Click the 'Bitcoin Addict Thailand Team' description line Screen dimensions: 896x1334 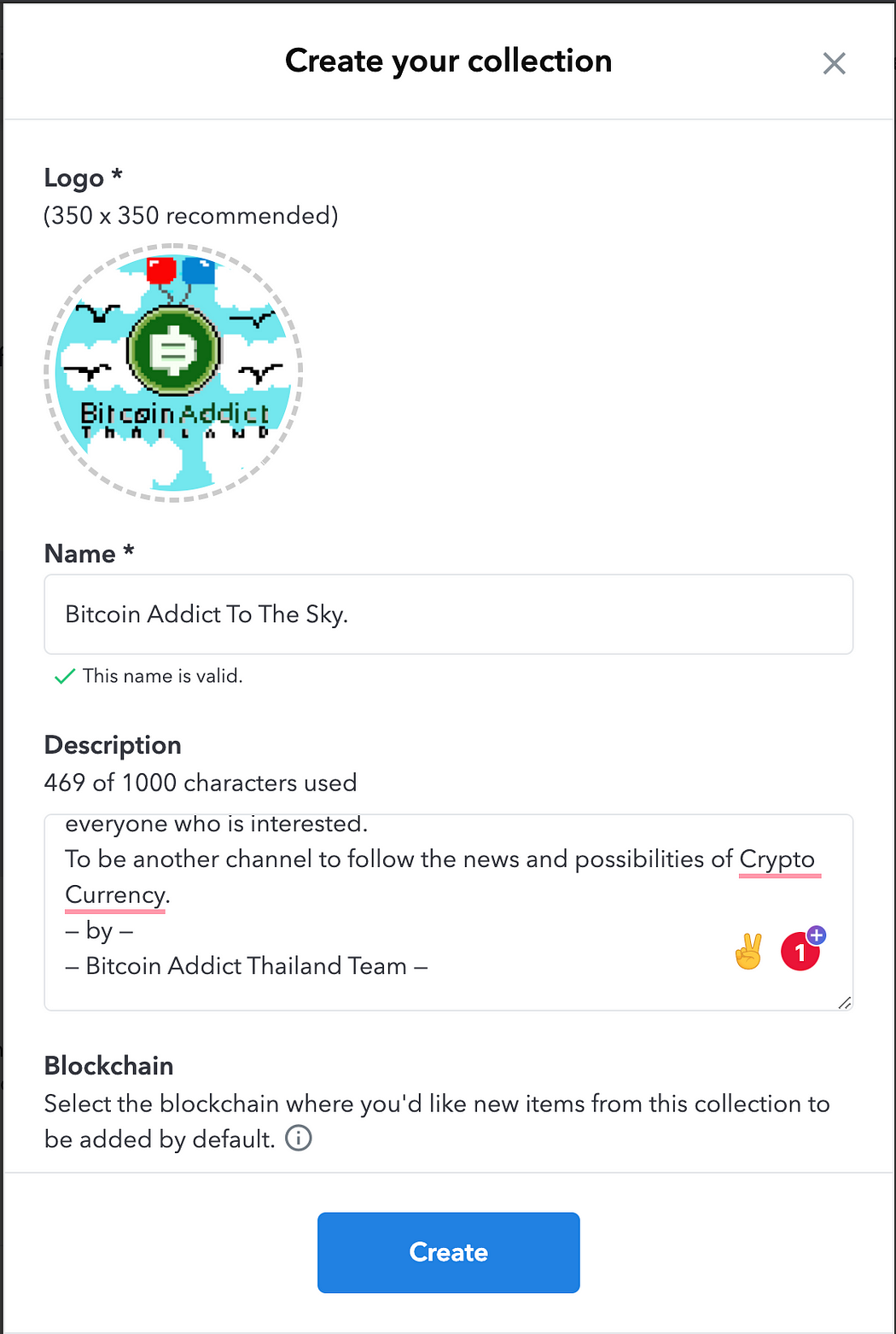pyautogui.click(x=247, y=966)
